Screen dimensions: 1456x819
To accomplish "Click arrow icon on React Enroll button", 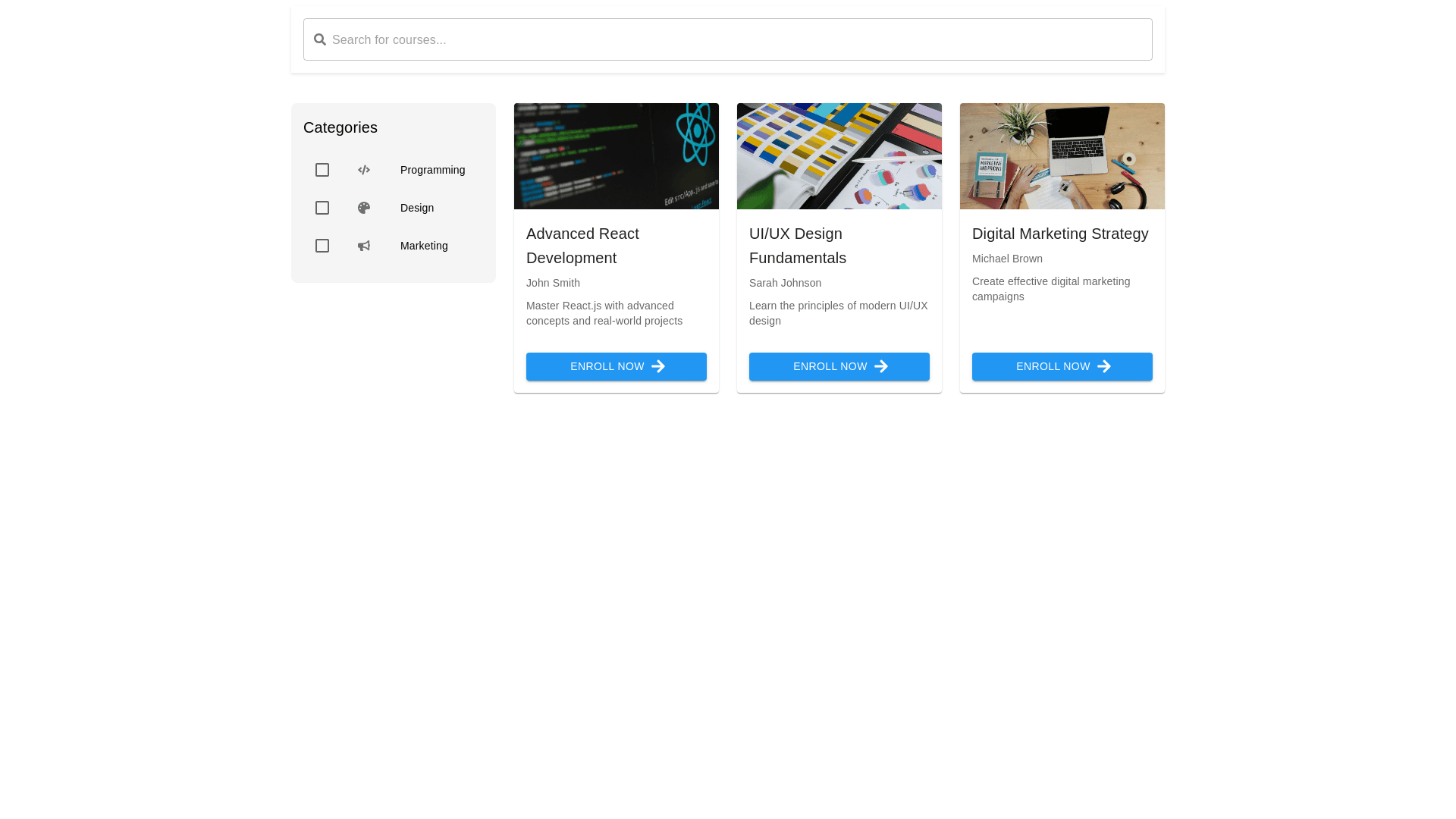I will [658, 366].
